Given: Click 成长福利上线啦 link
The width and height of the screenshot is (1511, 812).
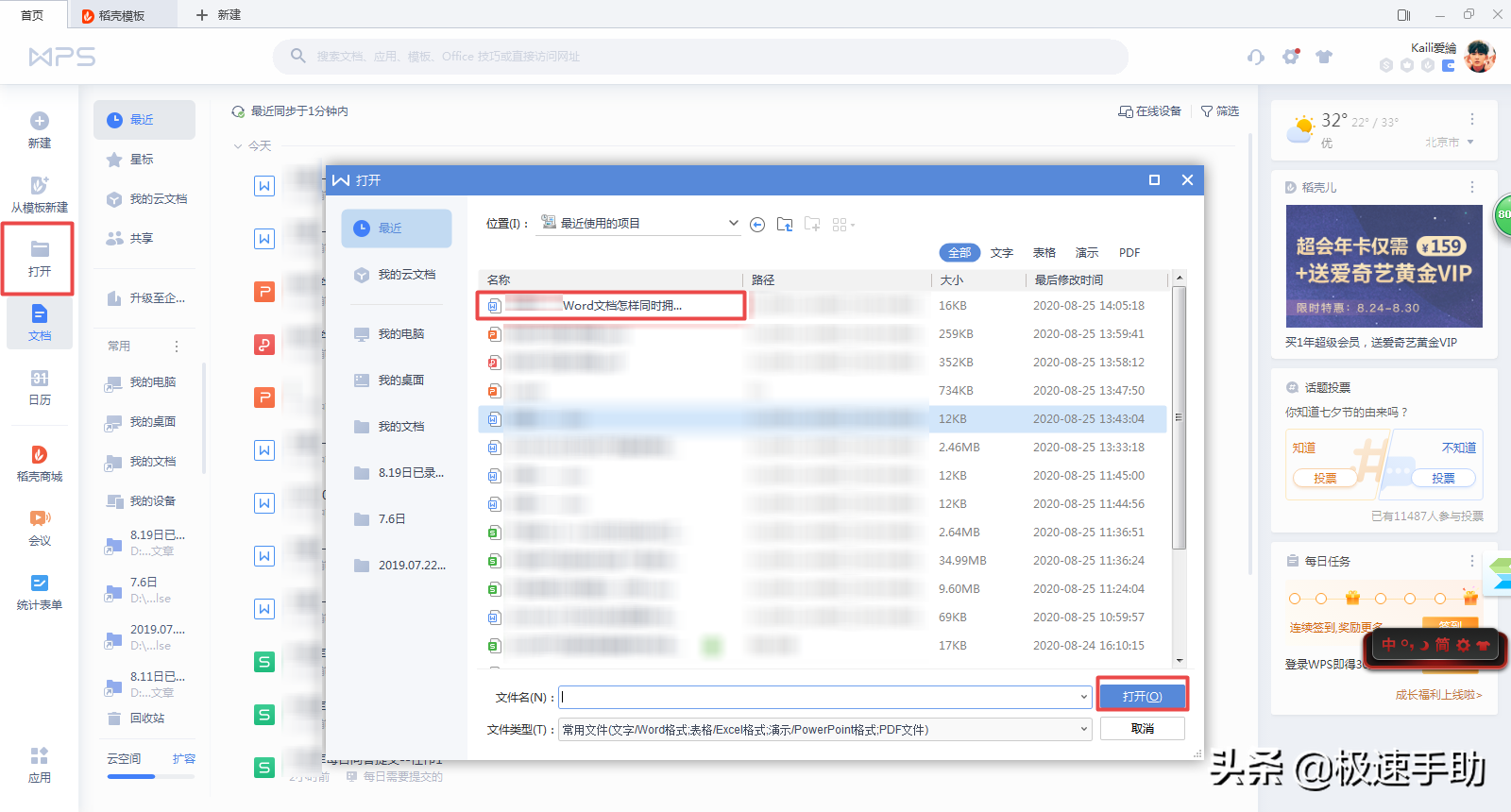Looking at the screenshot, I should (x=1438, y=695).
